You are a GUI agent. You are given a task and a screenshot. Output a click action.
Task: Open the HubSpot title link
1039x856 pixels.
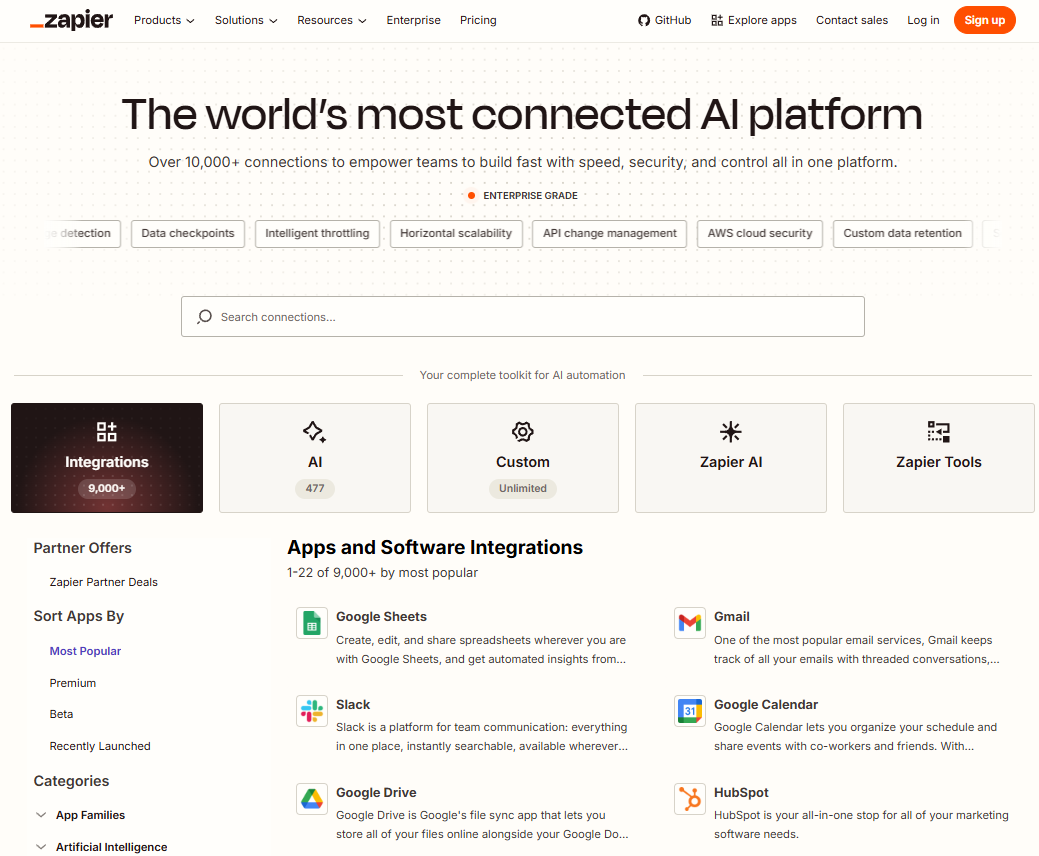point(741,793)
